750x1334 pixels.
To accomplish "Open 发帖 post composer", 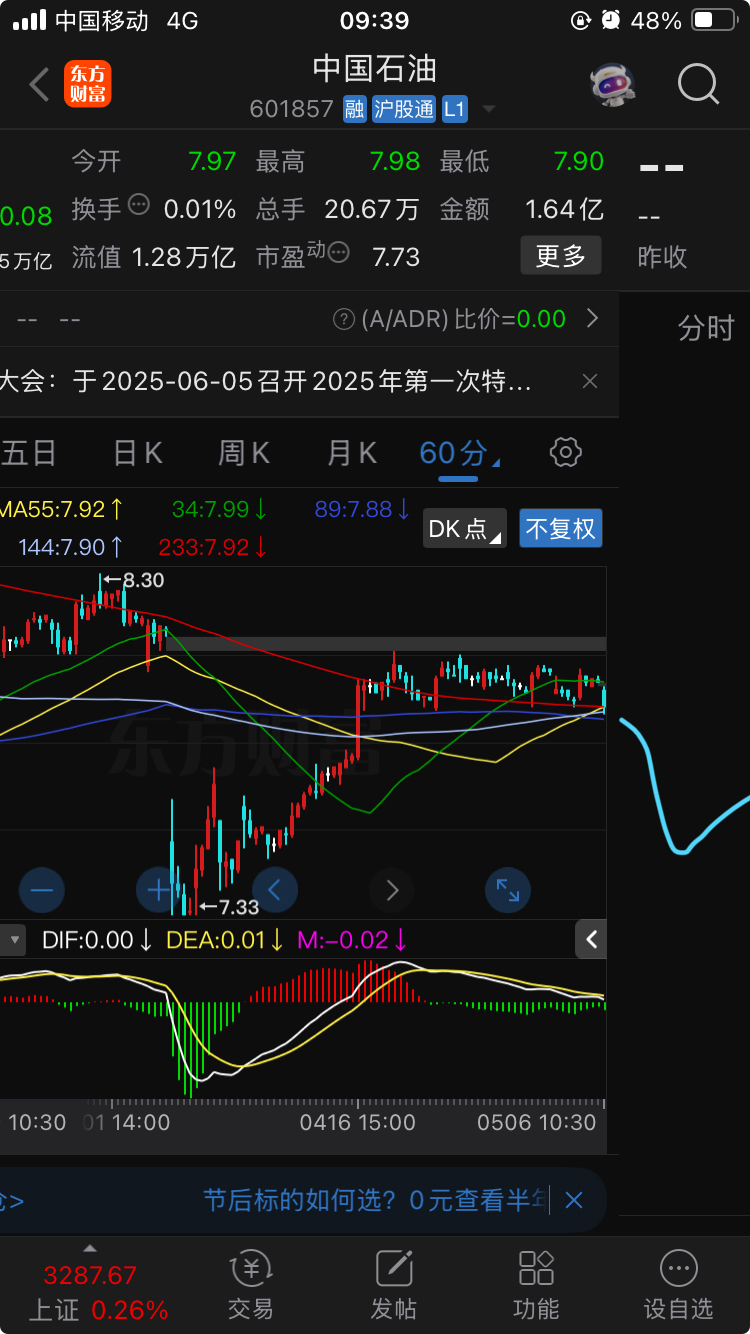I will coord(393,1285).
